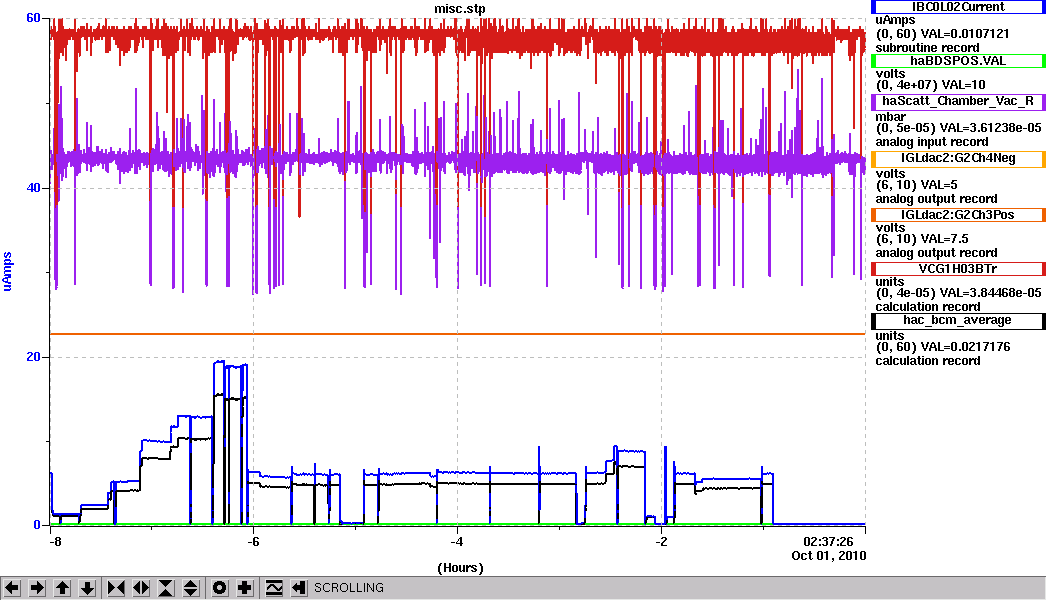The height and width of the screenshot is (600, 1046).
Task: Click the circle auto-scale toolbar icon
Action: 219,588
